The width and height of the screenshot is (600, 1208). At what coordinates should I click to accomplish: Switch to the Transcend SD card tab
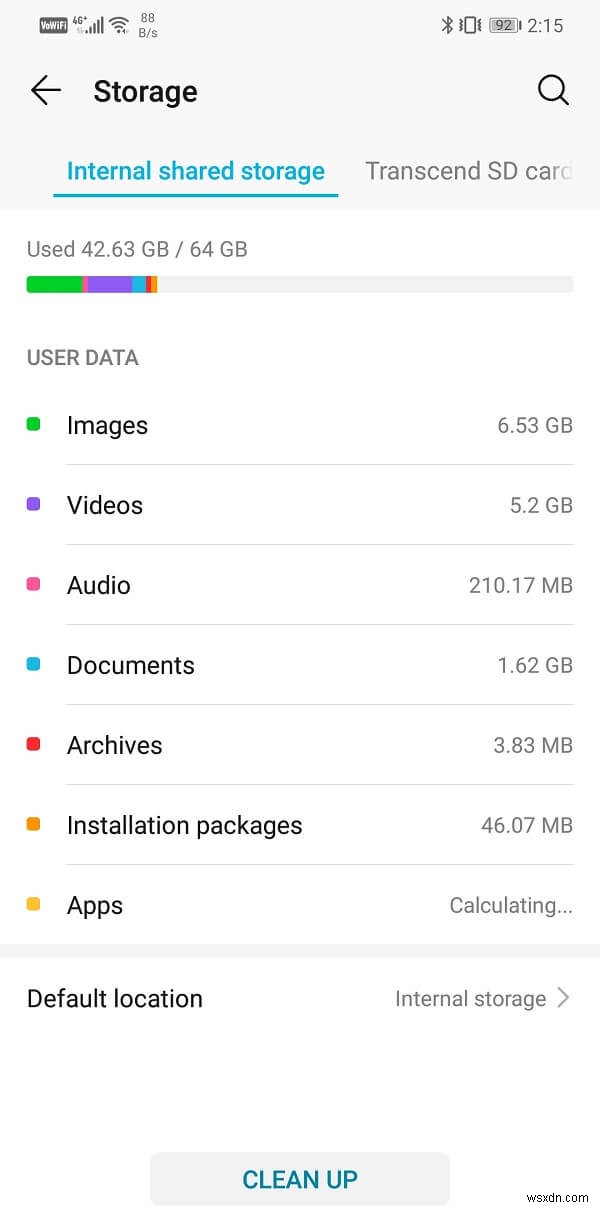coord(468,170)
